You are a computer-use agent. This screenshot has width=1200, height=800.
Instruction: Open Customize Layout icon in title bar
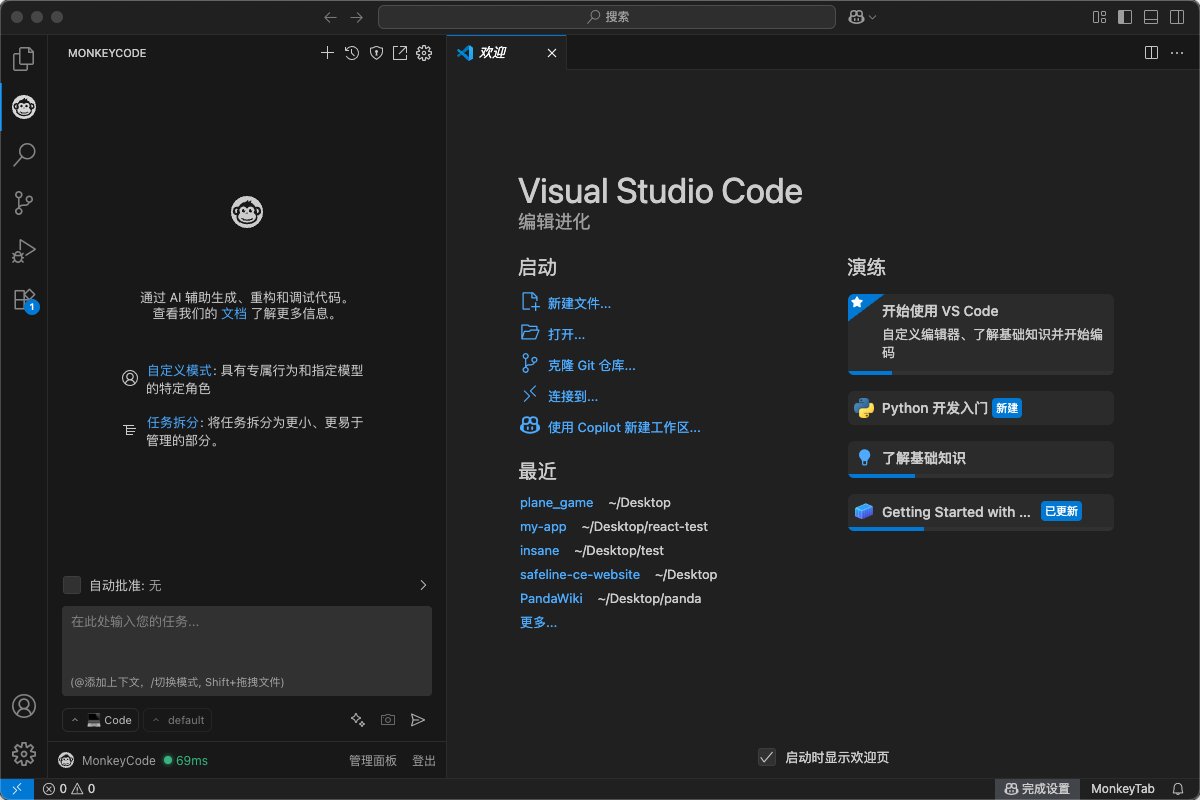tap(1100, 17)
